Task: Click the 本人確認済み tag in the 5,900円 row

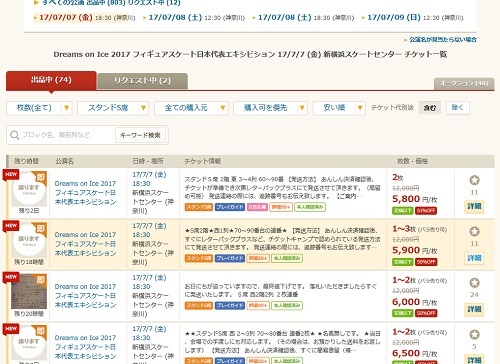Action: tap(287, 258)
